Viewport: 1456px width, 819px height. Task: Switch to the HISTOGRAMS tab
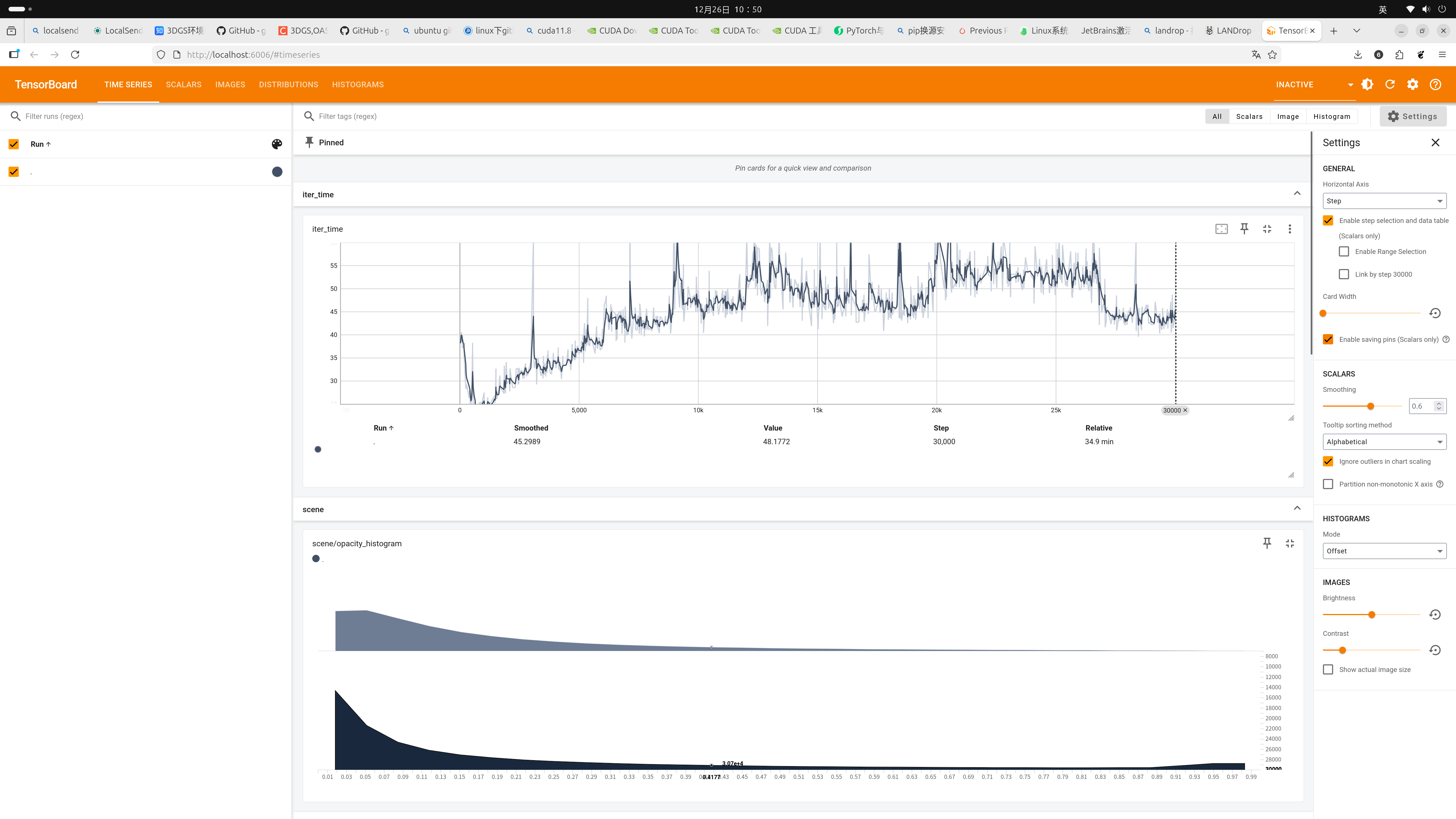coord(357,84)
